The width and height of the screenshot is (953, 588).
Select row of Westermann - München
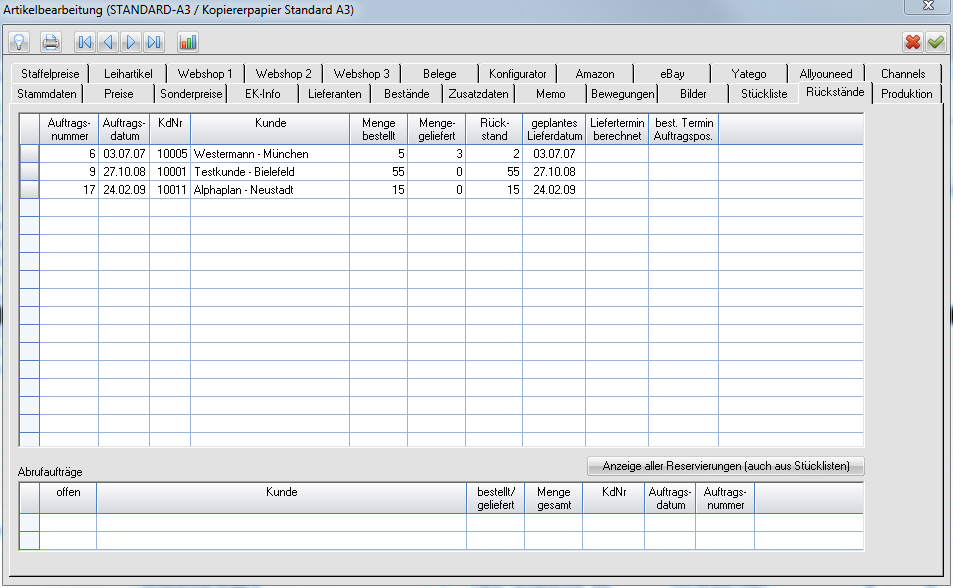pos(442,154)
